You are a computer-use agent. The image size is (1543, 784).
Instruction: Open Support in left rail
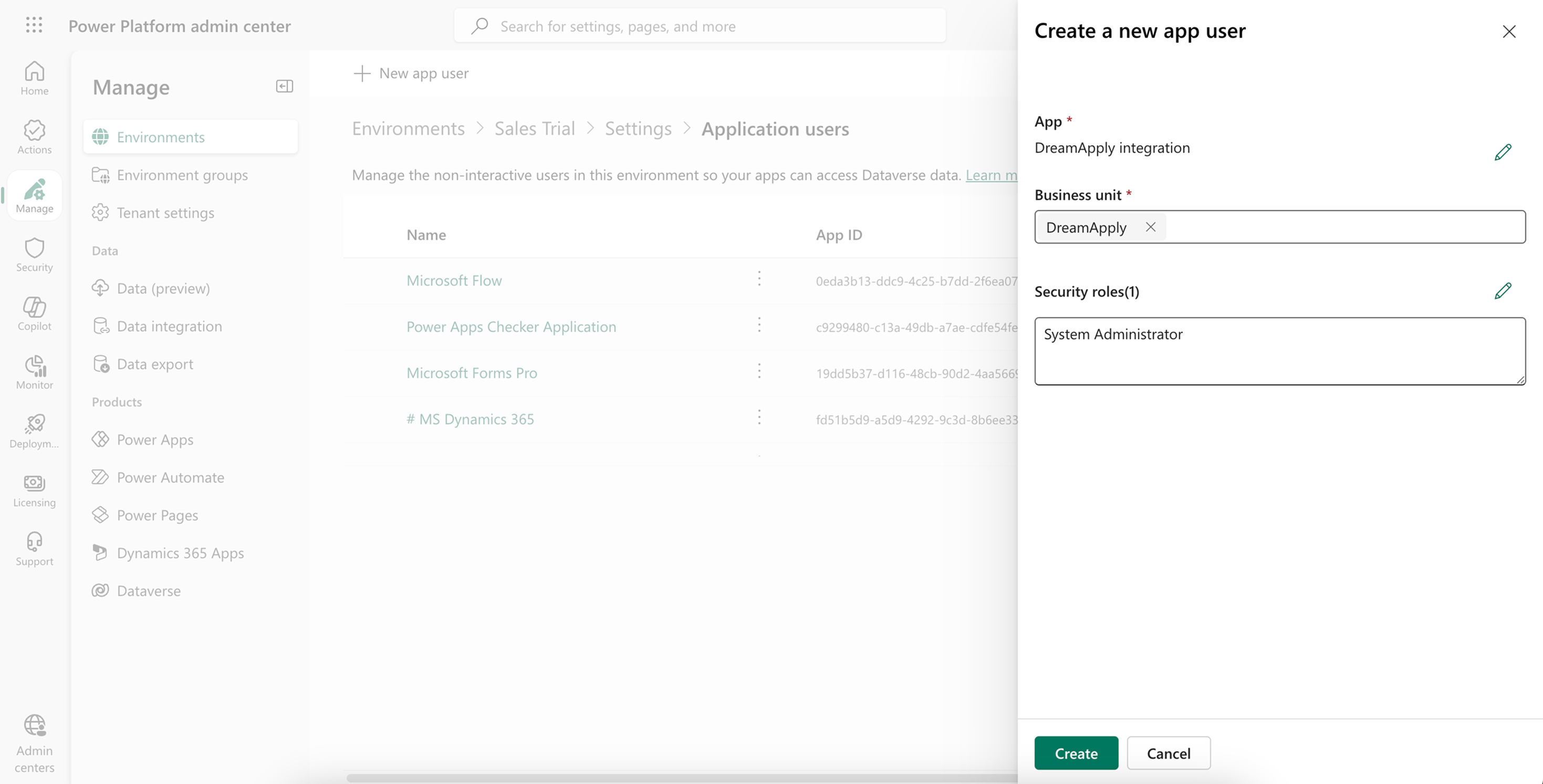pos(34,548)
